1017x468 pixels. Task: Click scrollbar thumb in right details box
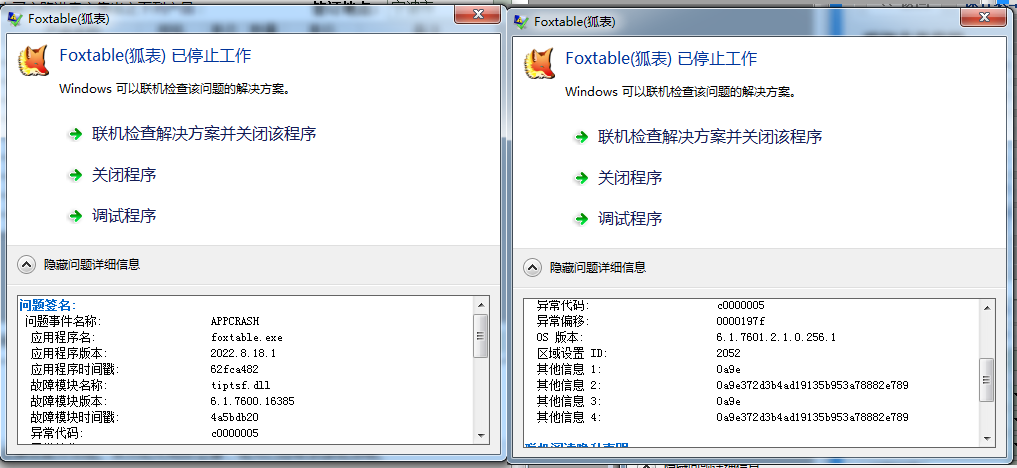click(987, 380)
